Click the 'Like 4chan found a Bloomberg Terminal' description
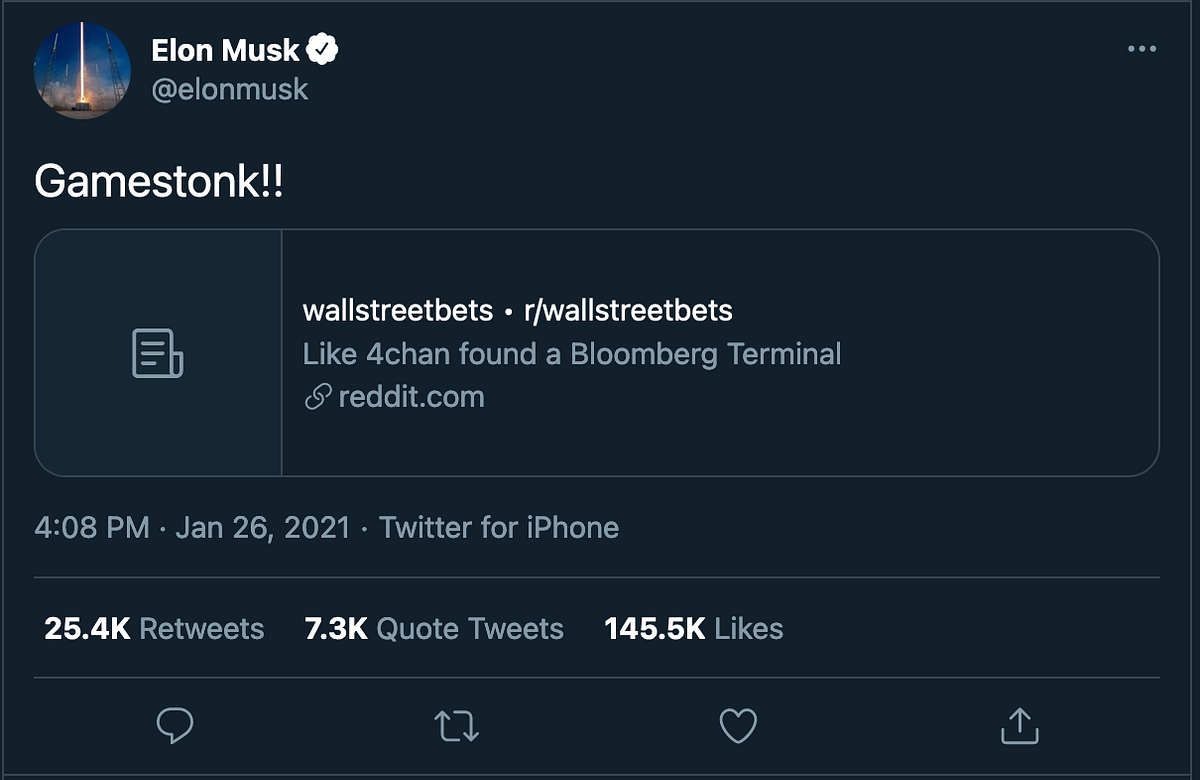The width and height of the screenshot is (1200, 780). 571,354
